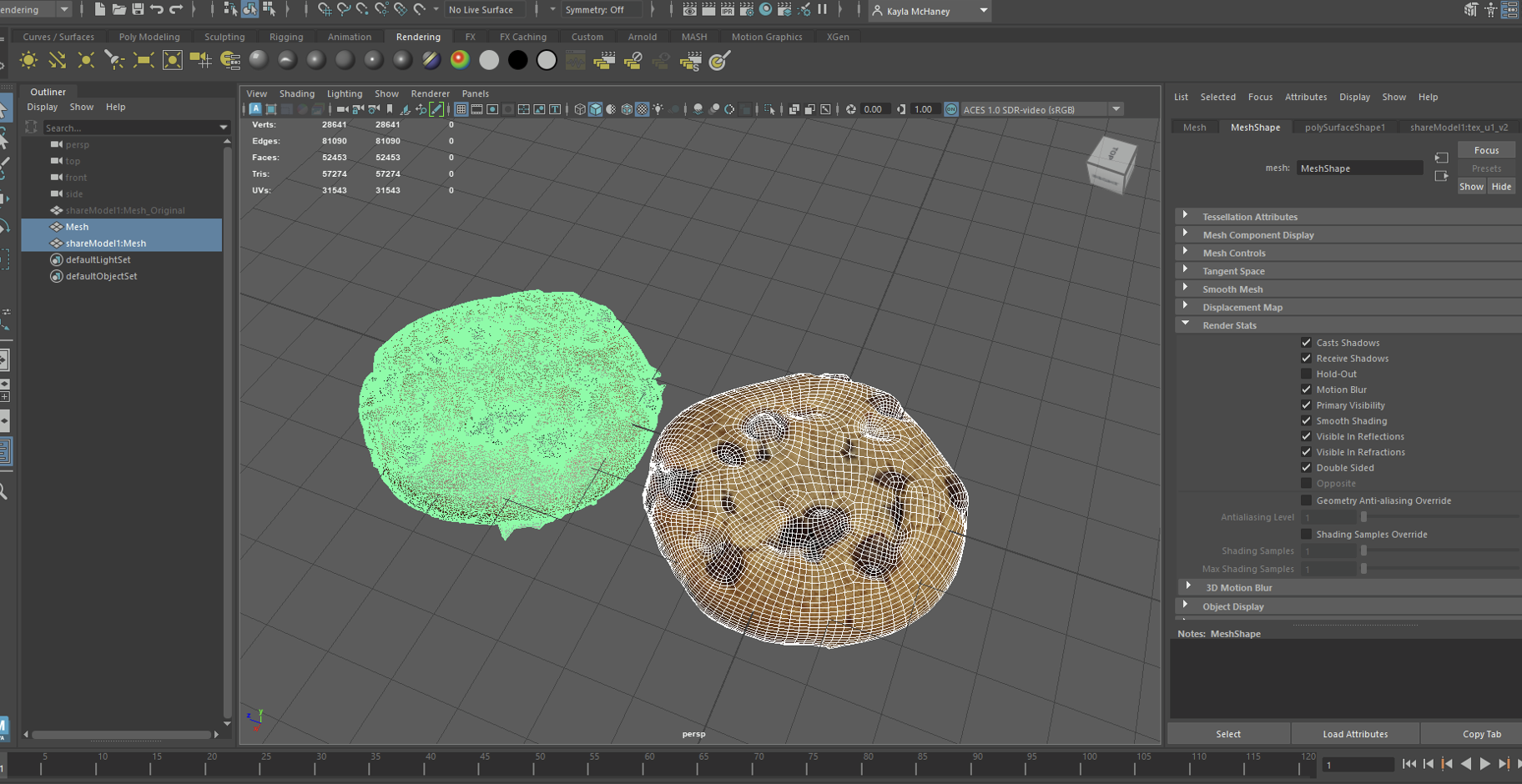Expand the Tangent Space section

click(x=1185, y=271)
